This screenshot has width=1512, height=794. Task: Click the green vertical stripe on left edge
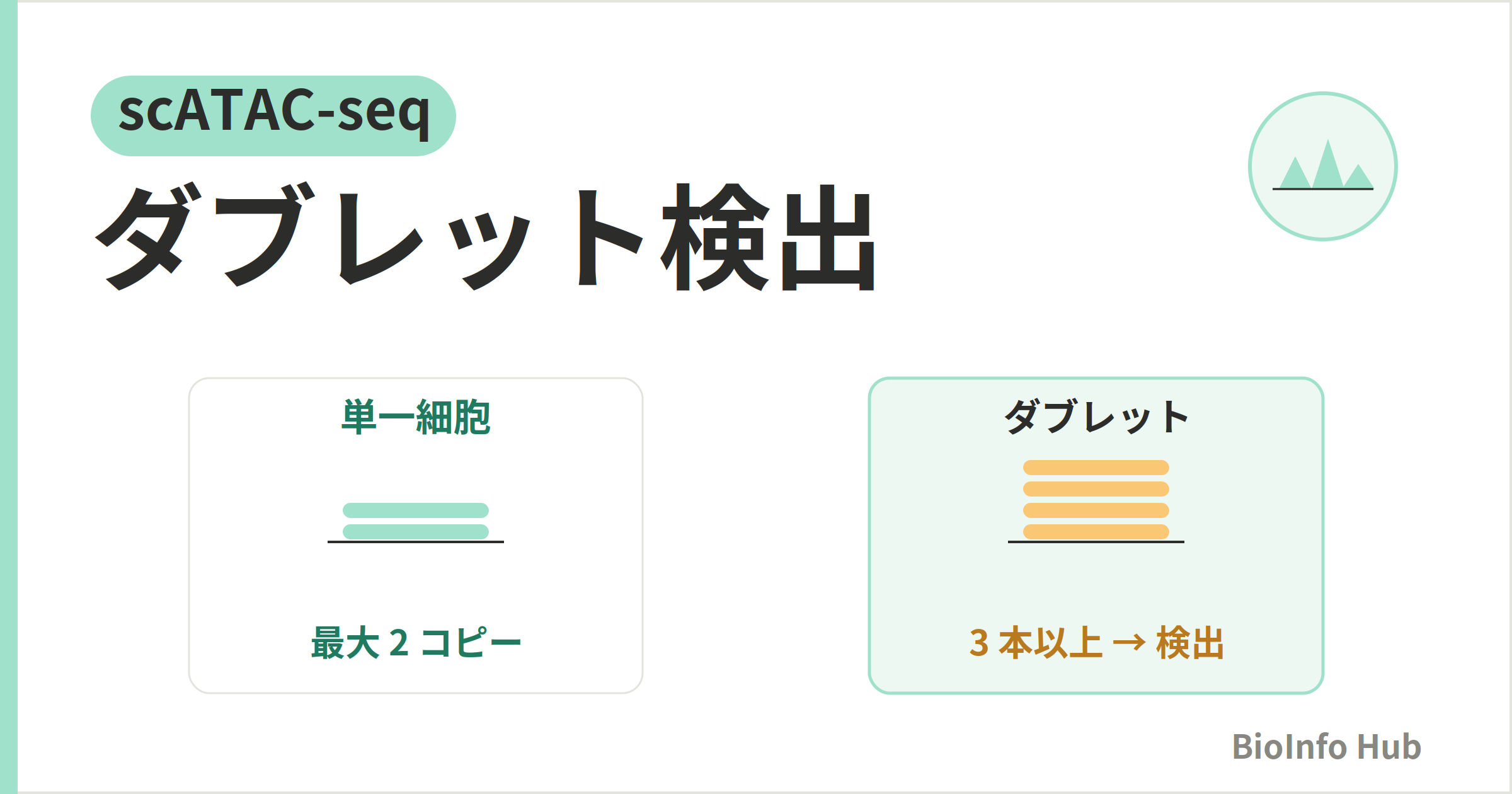click(9, 397)
